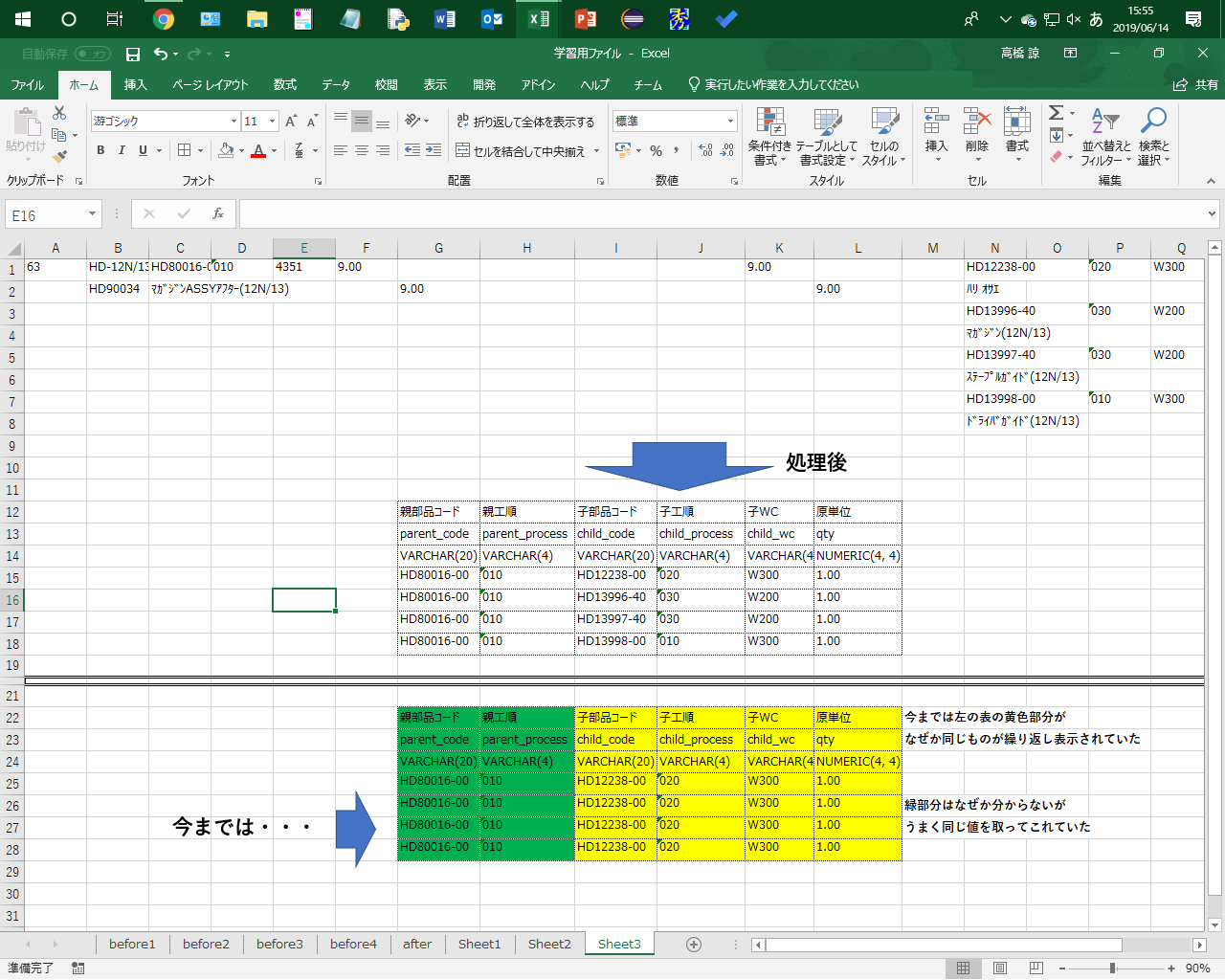
Task: Expand the Name Box dropdown arrow
Action: pos(92,214)
